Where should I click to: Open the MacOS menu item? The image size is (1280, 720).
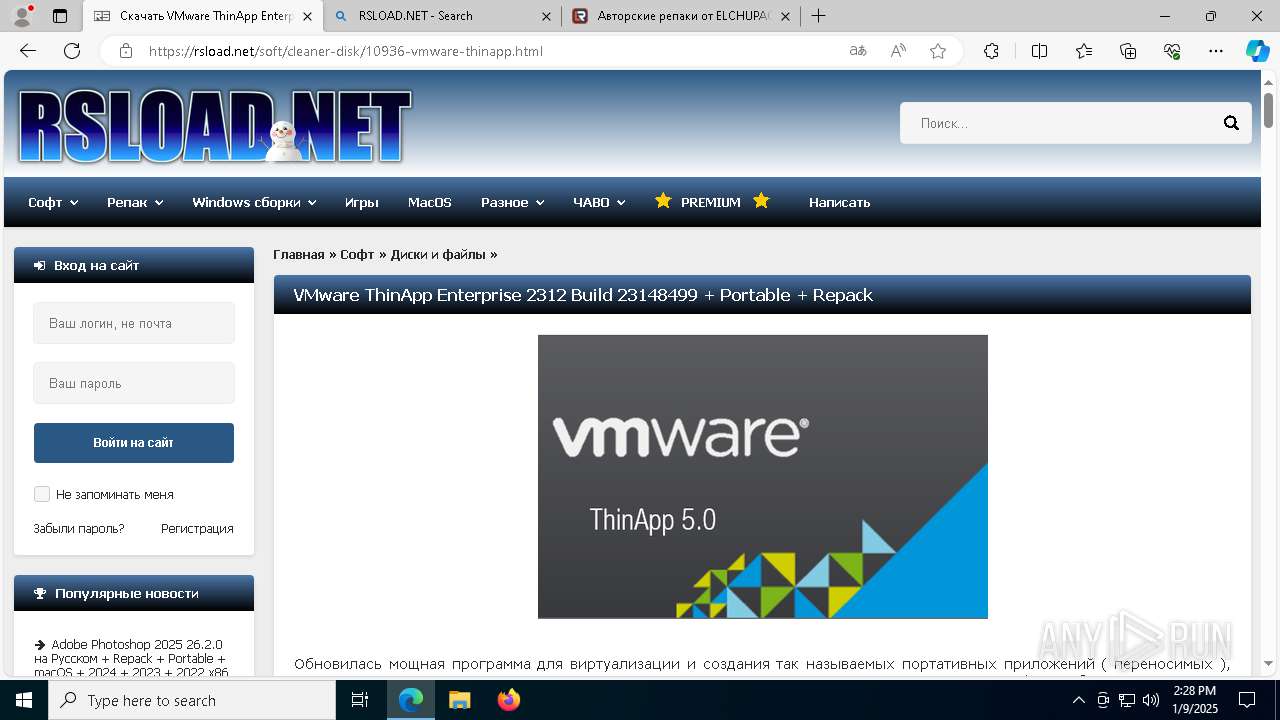pos(430,202)
